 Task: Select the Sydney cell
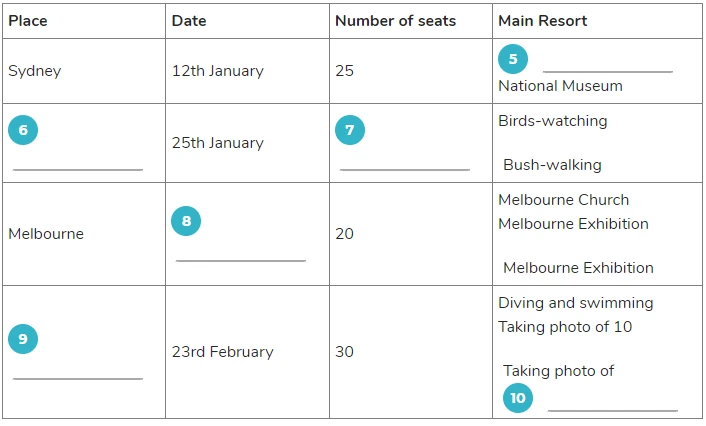84,71
